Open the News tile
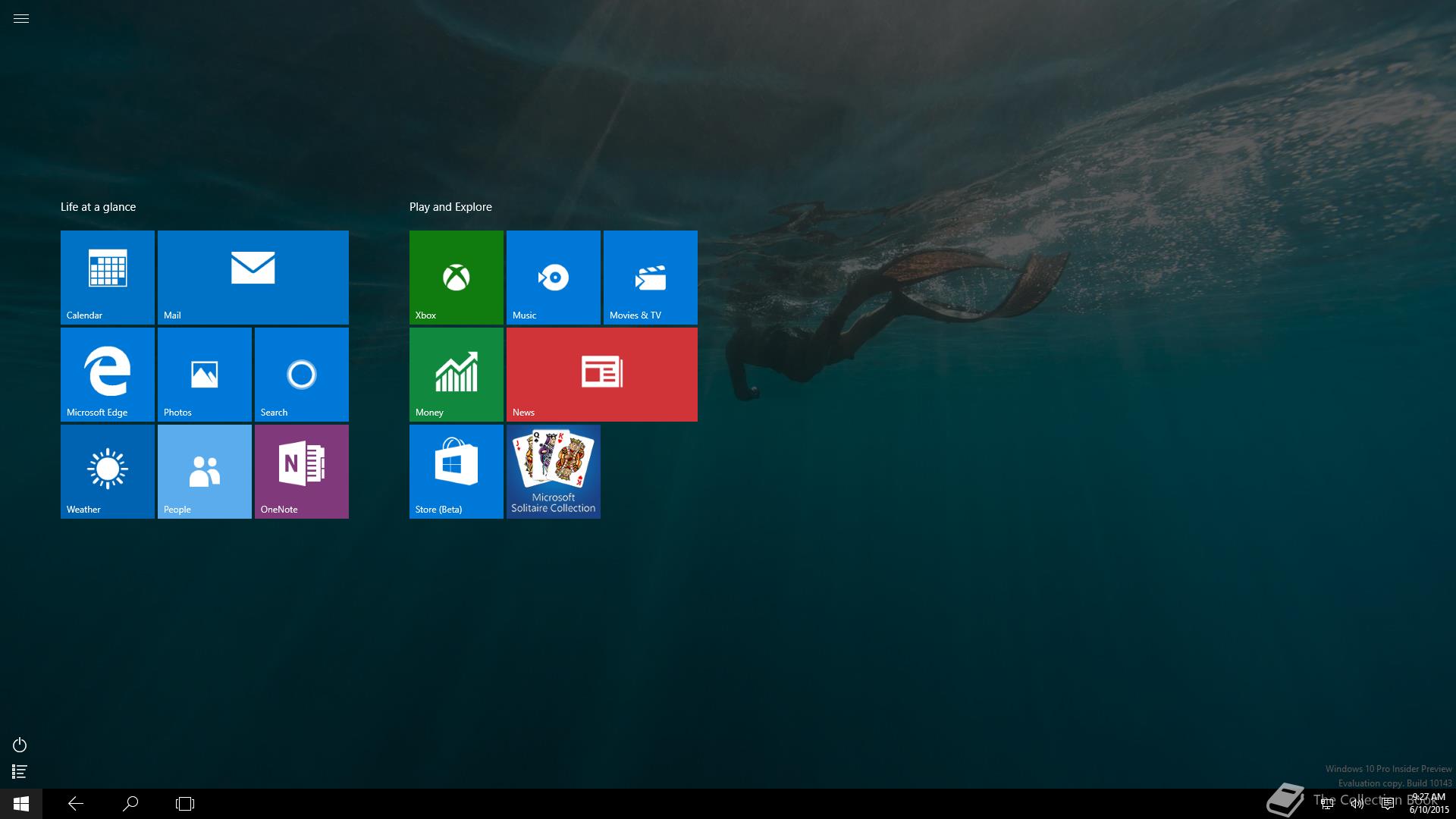Image resolution: width=1456 pixels, height=819 pixels. click(x=602, y=375)
